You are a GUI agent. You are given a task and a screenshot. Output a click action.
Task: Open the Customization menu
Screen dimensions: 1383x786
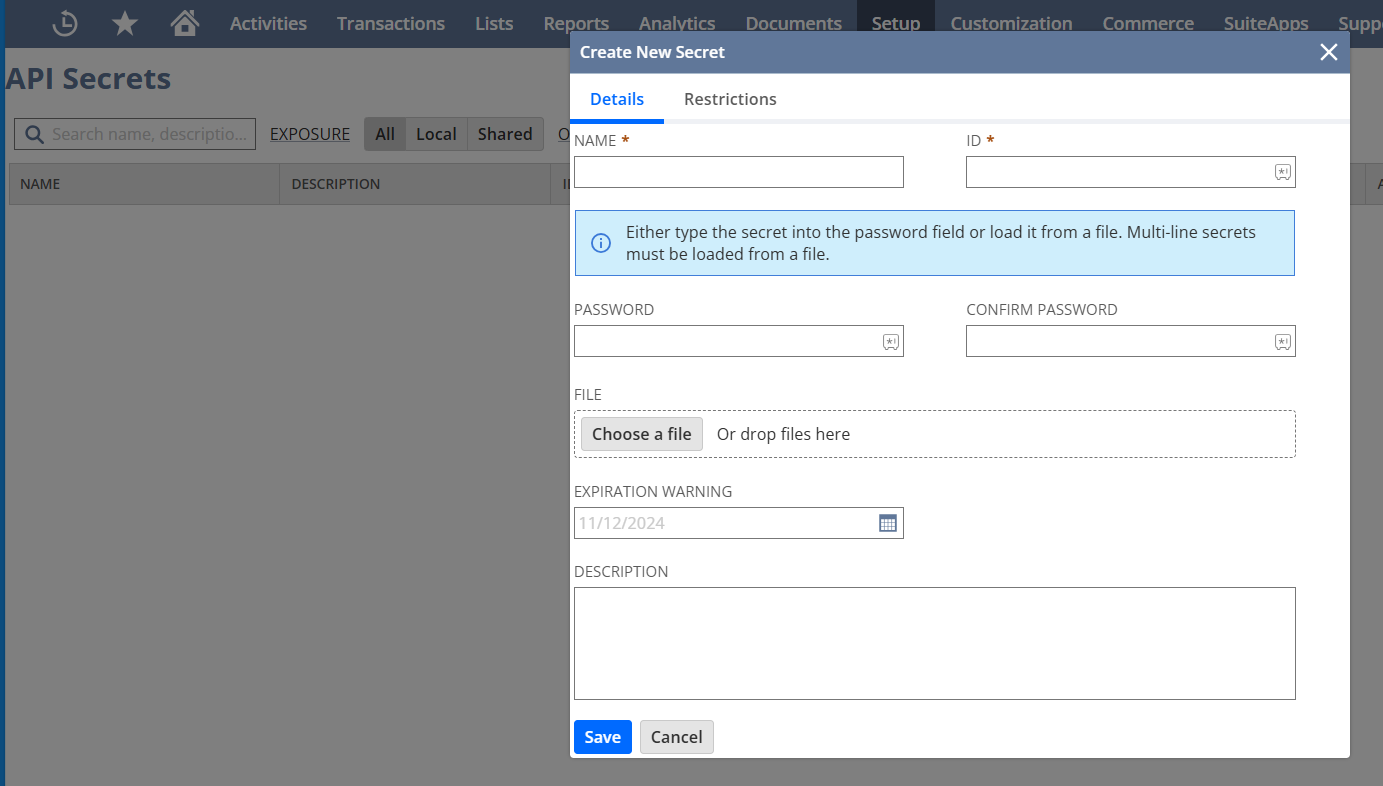tap(1011, 23)
